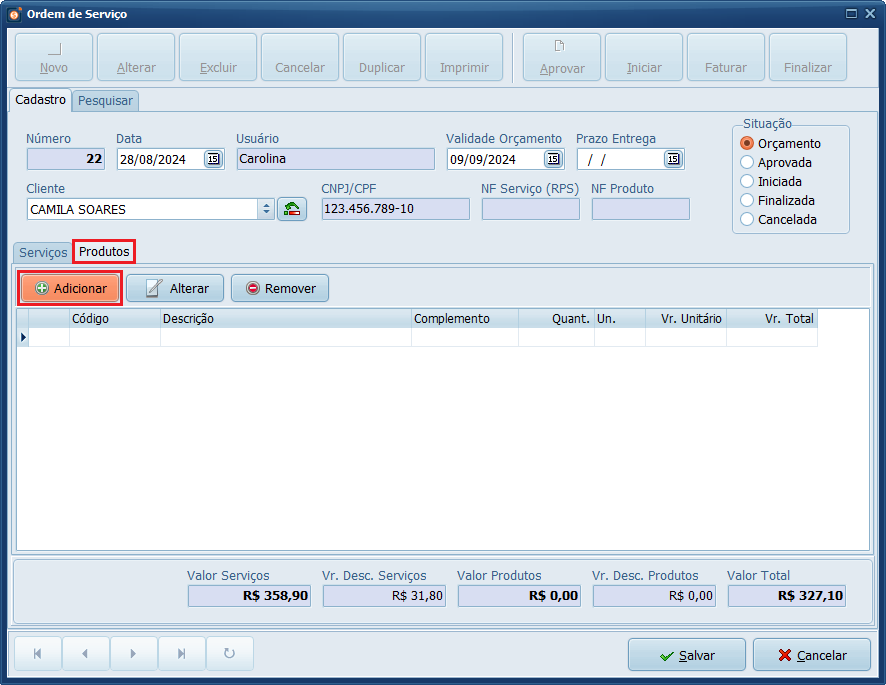
Task: Go to the previous record arrow
Action: 86,654
